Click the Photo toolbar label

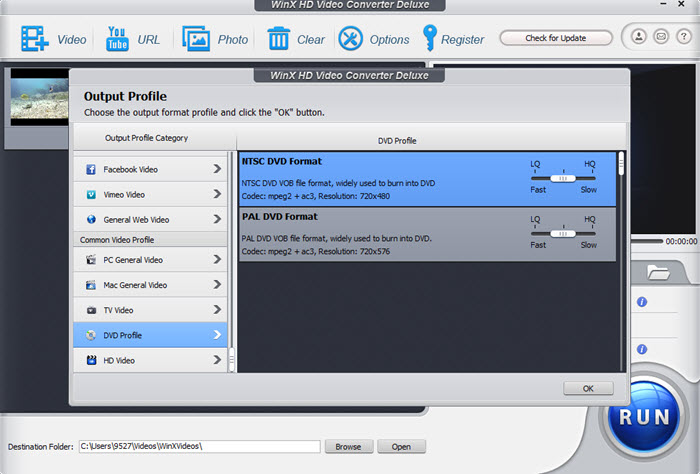pos(233,40)
